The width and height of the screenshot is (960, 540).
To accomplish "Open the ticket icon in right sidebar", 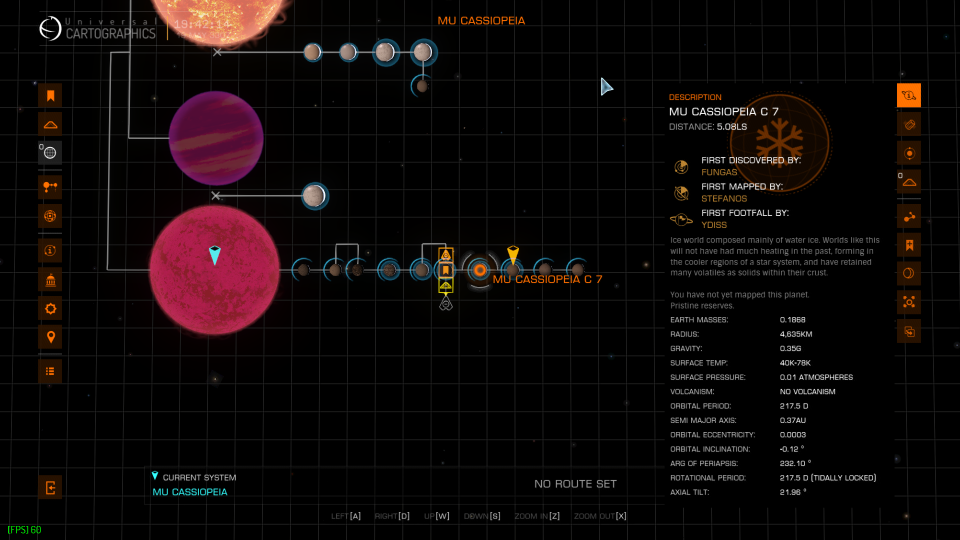I will click(909, 124).
